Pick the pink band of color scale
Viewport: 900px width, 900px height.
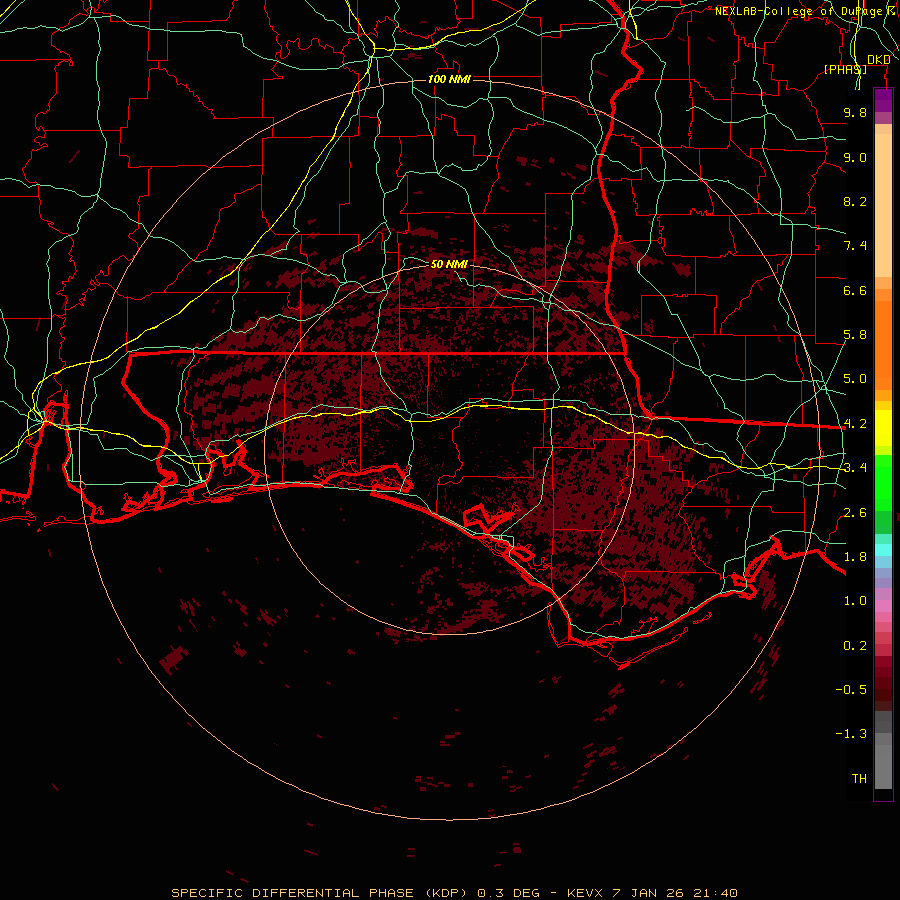pos(883,606)
